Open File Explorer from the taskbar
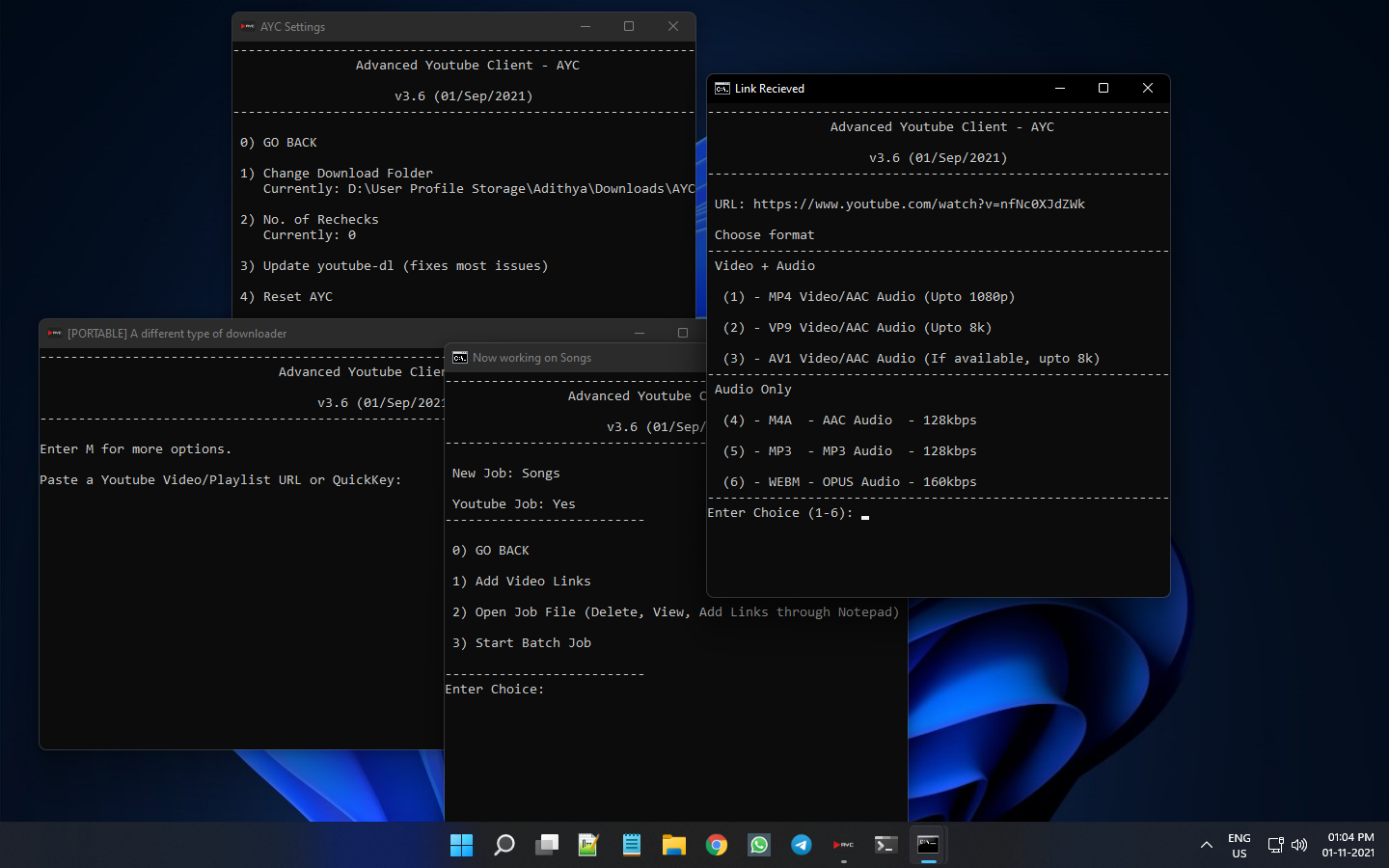This screenshot has width=1389, height=868. 673,845
